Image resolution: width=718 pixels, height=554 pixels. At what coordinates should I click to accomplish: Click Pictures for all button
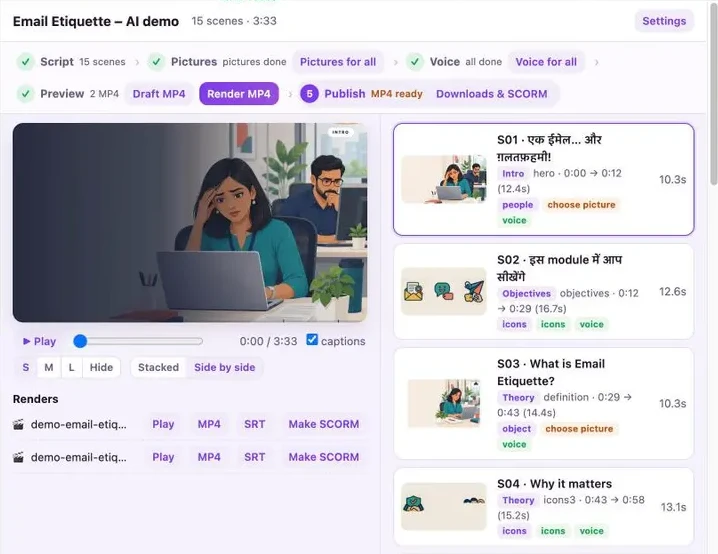click(x=338, y=62)
